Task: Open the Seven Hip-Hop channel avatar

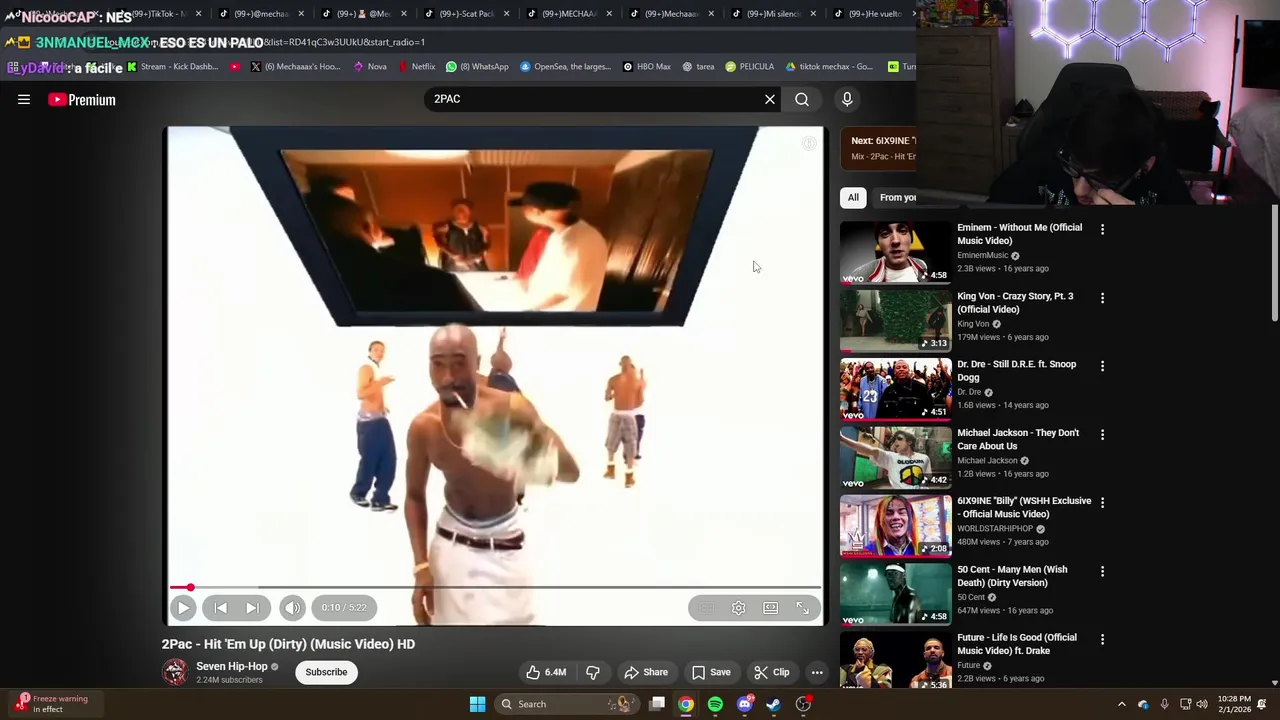Action: click(x=175, y=672)
